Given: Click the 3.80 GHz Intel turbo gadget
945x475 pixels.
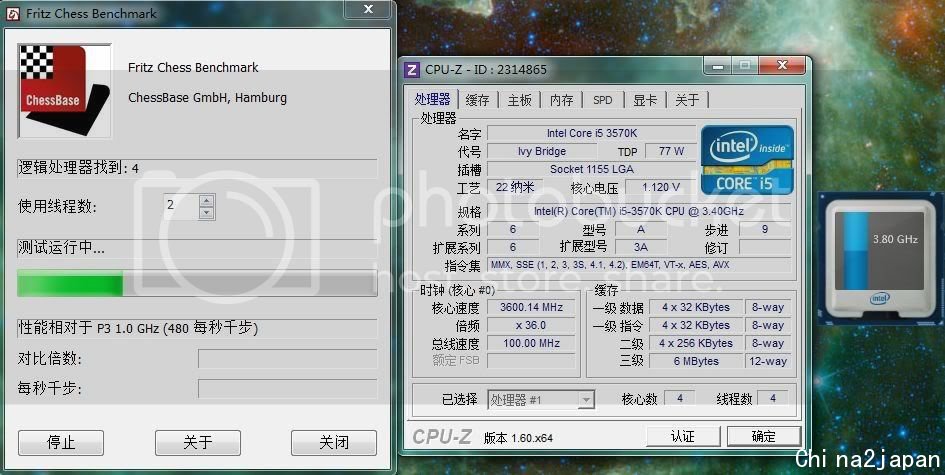Looking at the screenshot, I should (881, 259).
